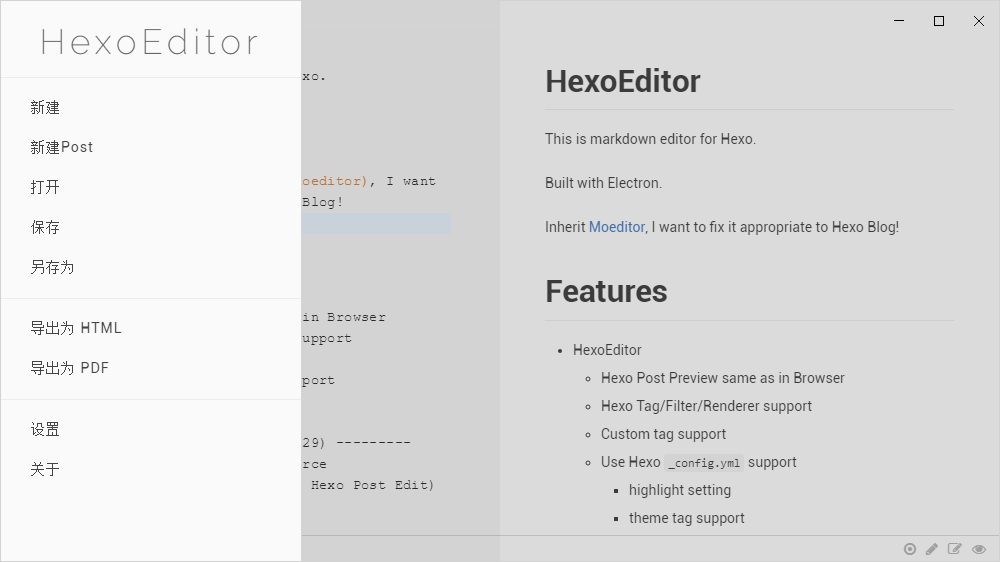Open the 关于 about entry
Viewport: 1000px width, 562px height.
[x=151, y=470]
